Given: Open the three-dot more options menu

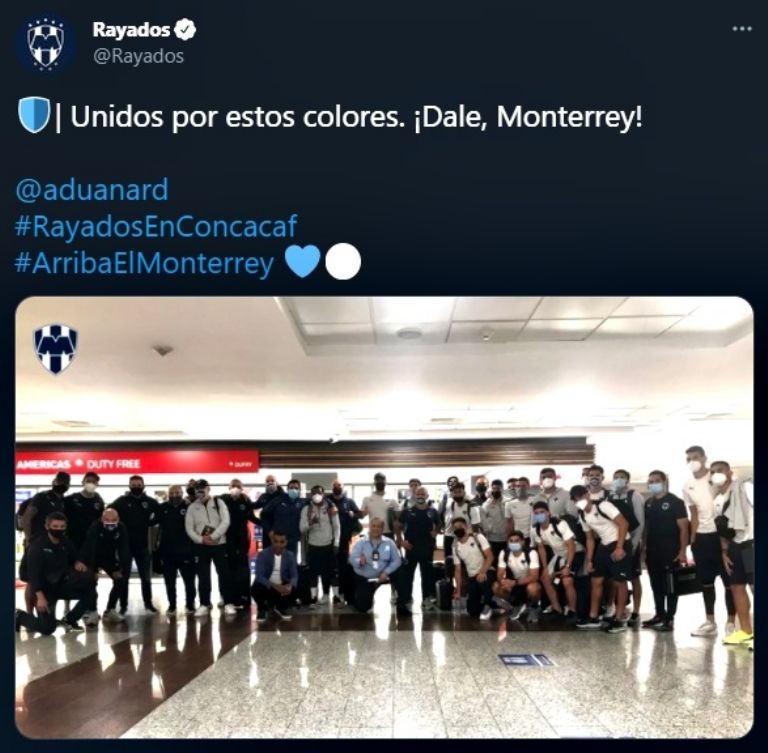Looking at the screenshot, I should 742,29.
